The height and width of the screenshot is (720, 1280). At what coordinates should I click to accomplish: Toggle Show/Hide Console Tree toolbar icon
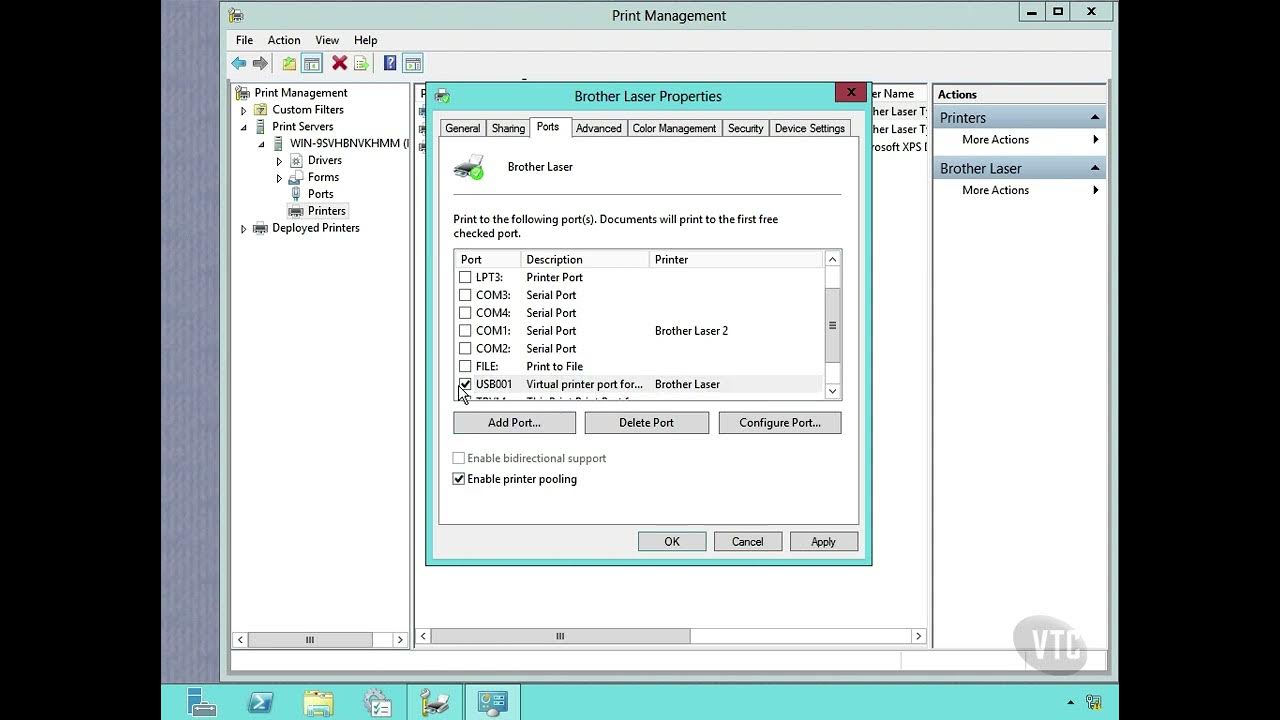pyautogui.click(x=312, y=64)
